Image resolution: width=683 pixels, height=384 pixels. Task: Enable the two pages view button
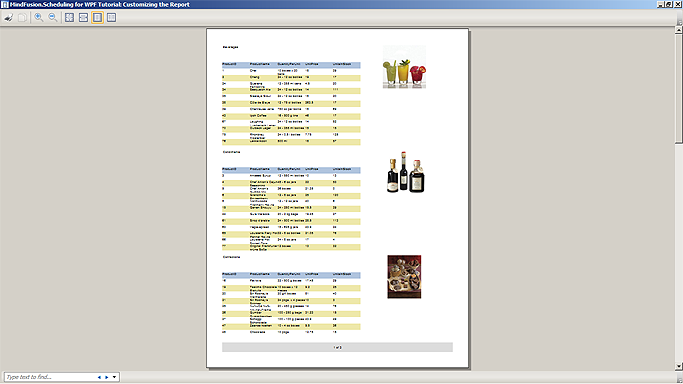point(112,18)
